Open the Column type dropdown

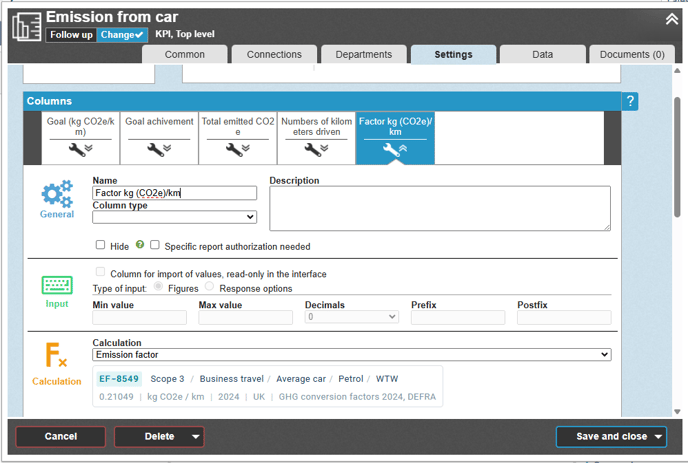(x=174, y=217)
